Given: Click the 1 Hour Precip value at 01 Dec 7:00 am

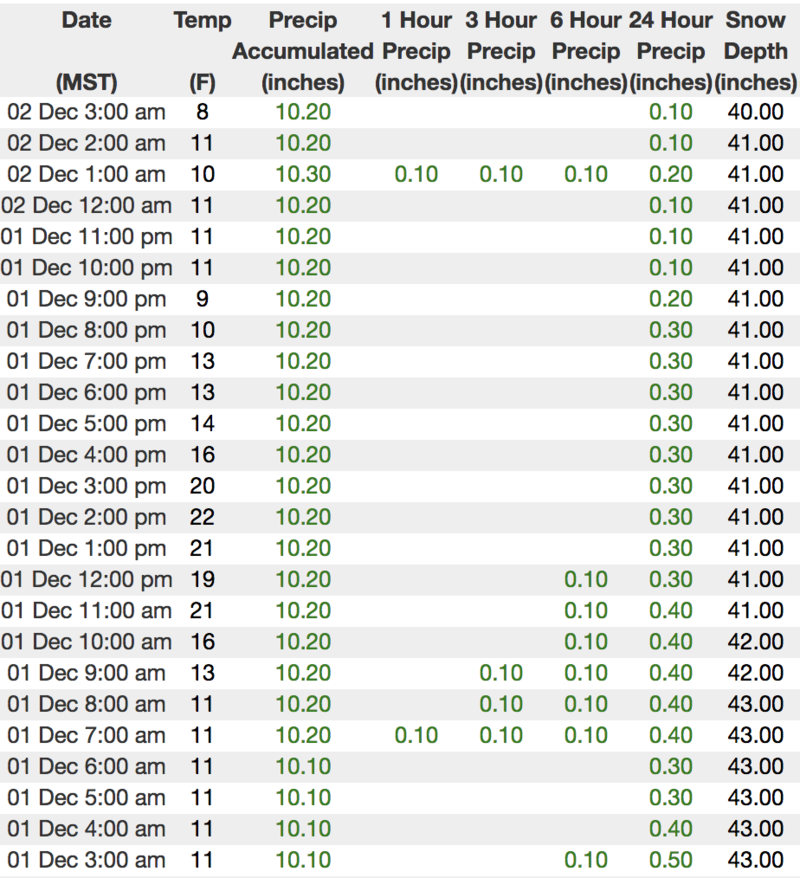Looking at the screenshot, I should tap(416, 736).
